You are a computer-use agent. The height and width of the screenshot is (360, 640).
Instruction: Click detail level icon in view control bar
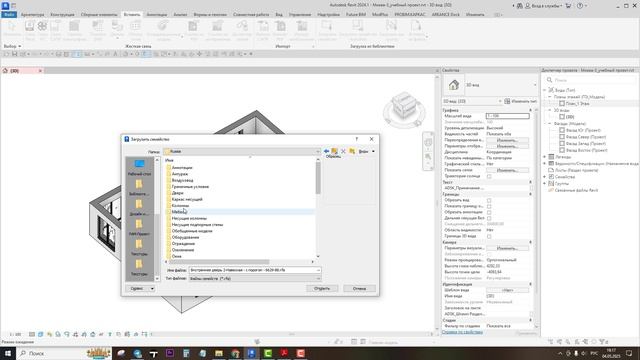pyautogui.click(x=32, y=334)
